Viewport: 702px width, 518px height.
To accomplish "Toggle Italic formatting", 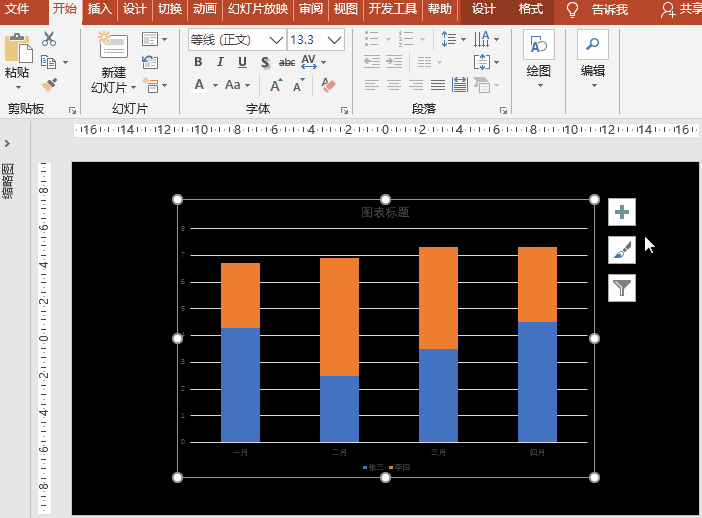I will [x=220, y=62].
